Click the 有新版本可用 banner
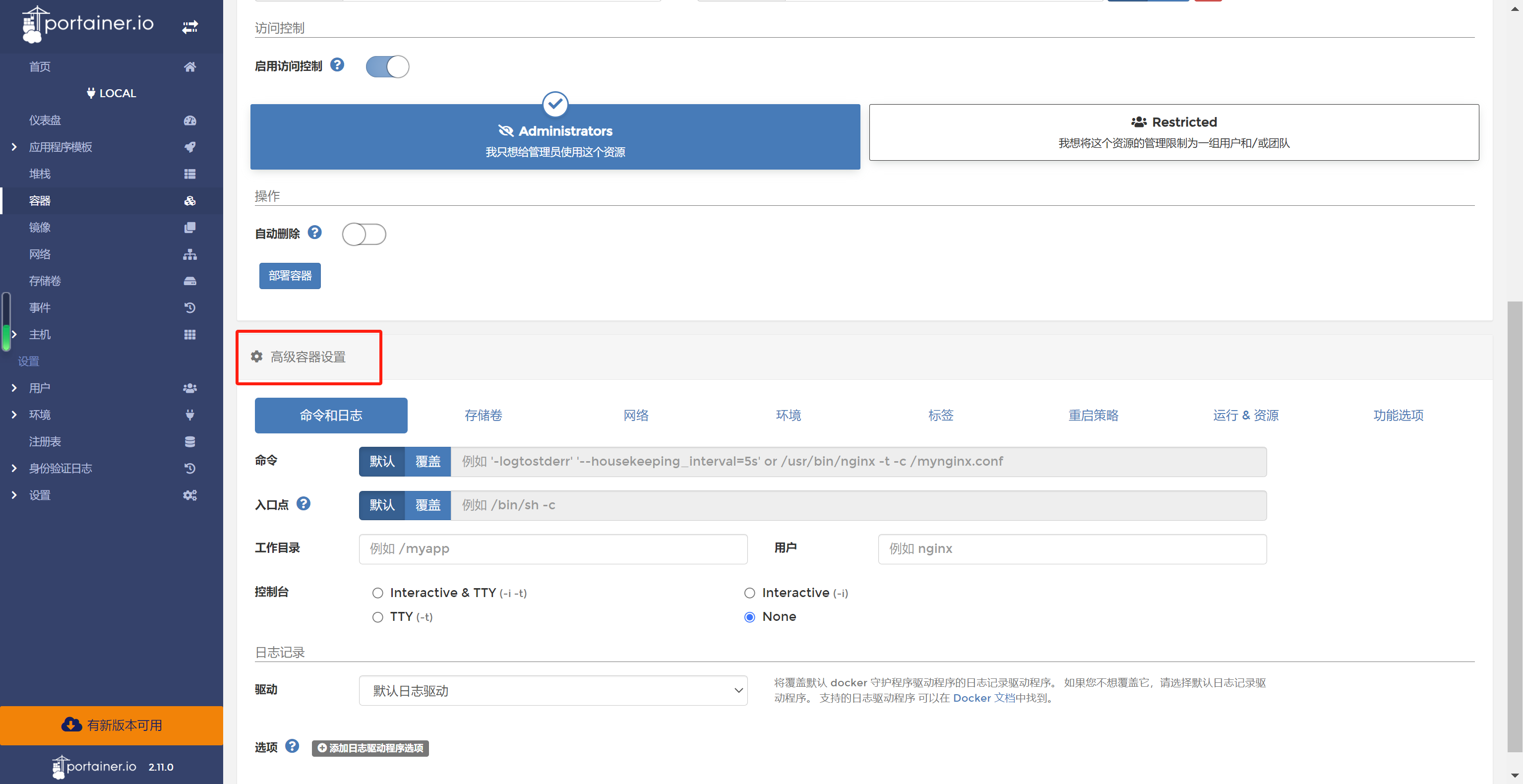The height and width of the screenshot is (784, 1523). coord(112,725)
